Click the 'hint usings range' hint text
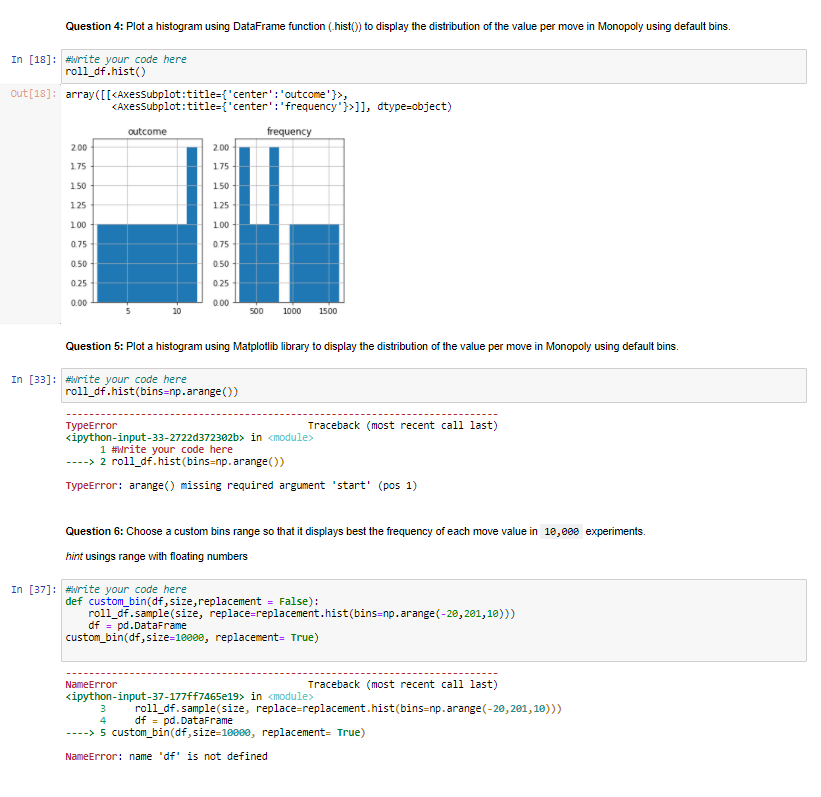The width and height of the screenshot is (821, 797). click(157, 557)
